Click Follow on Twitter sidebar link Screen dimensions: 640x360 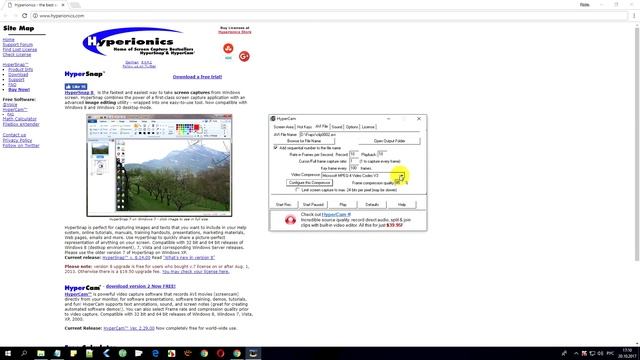pyautogui.click(x=21, y=145)
